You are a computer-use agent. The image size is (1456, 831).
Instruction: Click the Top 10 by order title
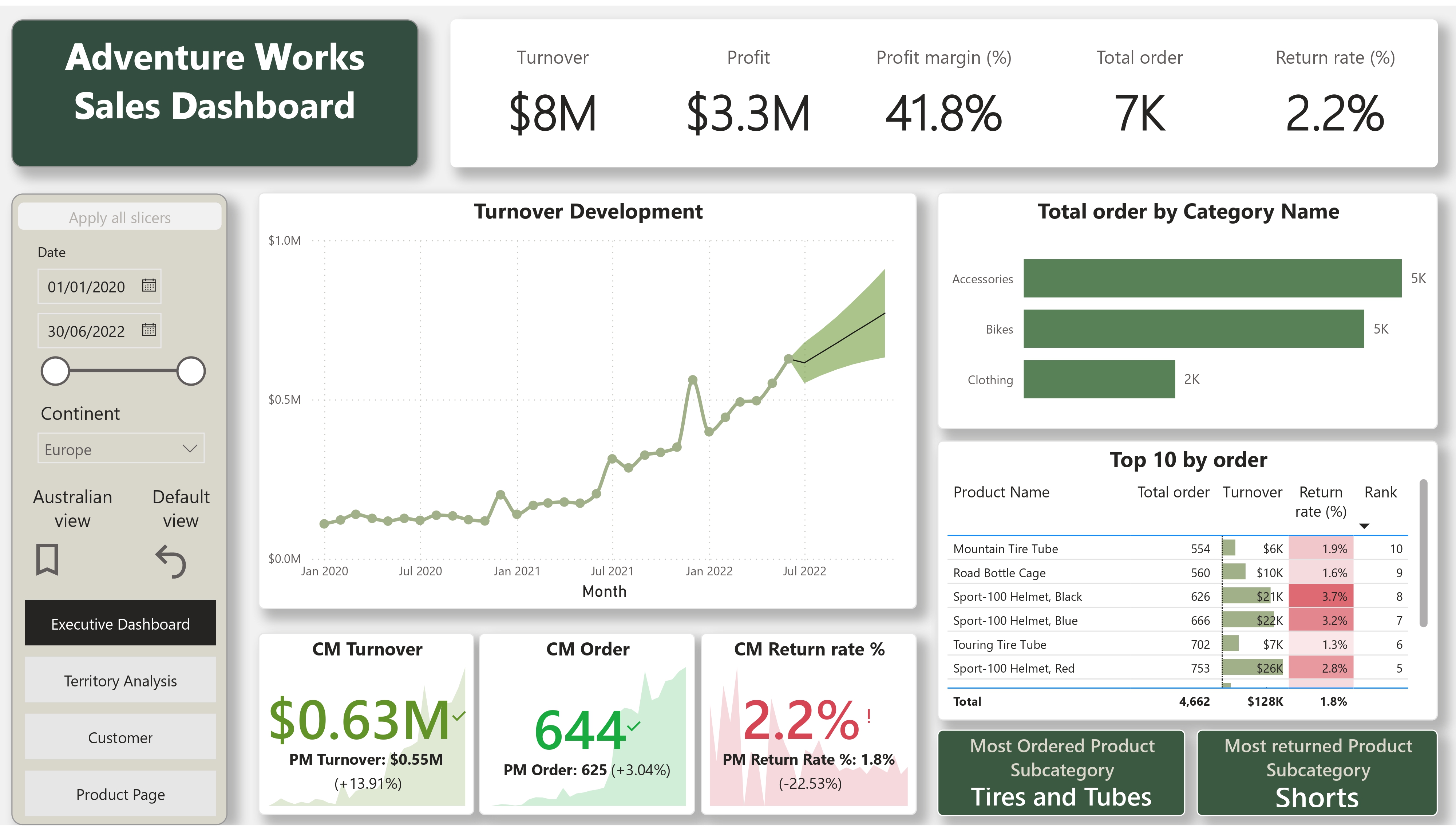[1188, 460]
